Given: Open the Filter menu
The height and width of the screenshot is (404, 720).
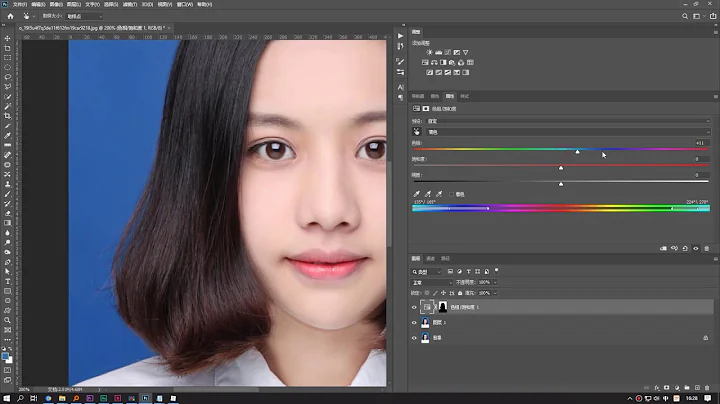Looking at the screenshot, I should (x=129, y=4).
